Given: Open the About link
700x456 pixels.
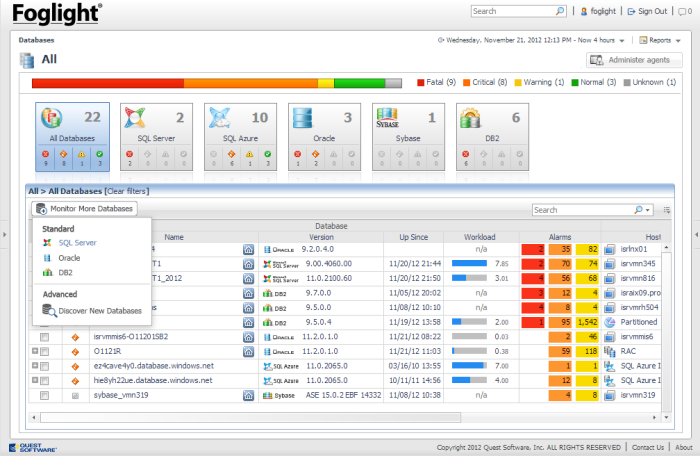Looking at the screenshot, I should 683,447.
